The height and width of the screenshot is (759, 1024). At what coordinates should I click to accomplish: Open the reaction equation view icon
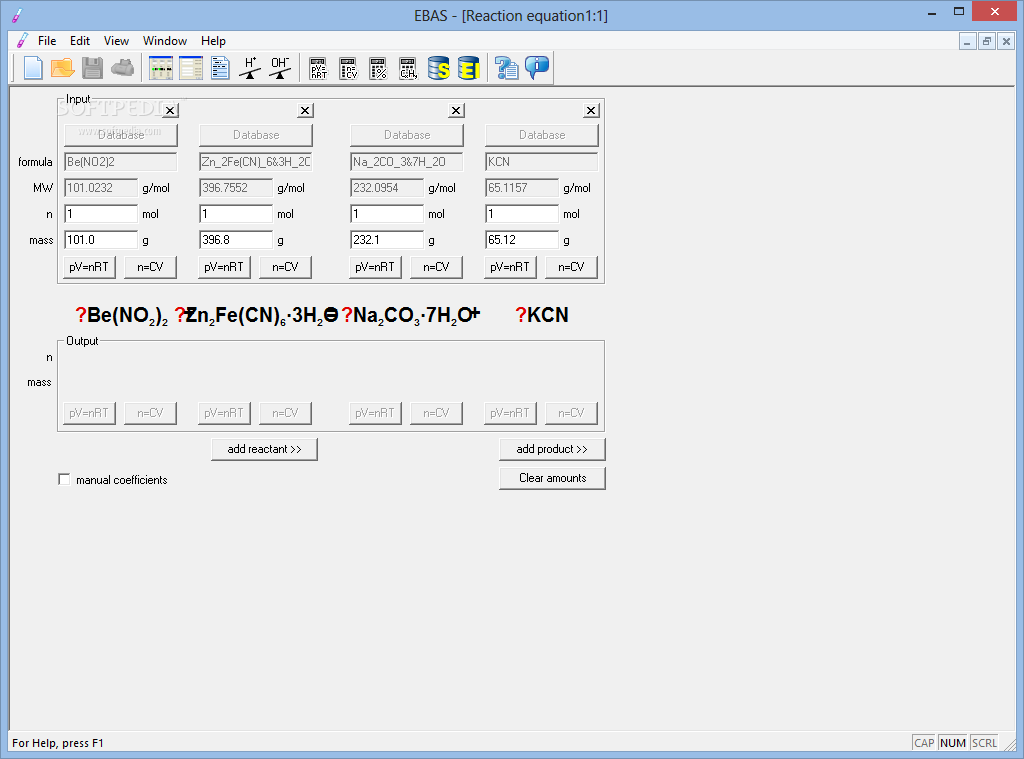161,68
